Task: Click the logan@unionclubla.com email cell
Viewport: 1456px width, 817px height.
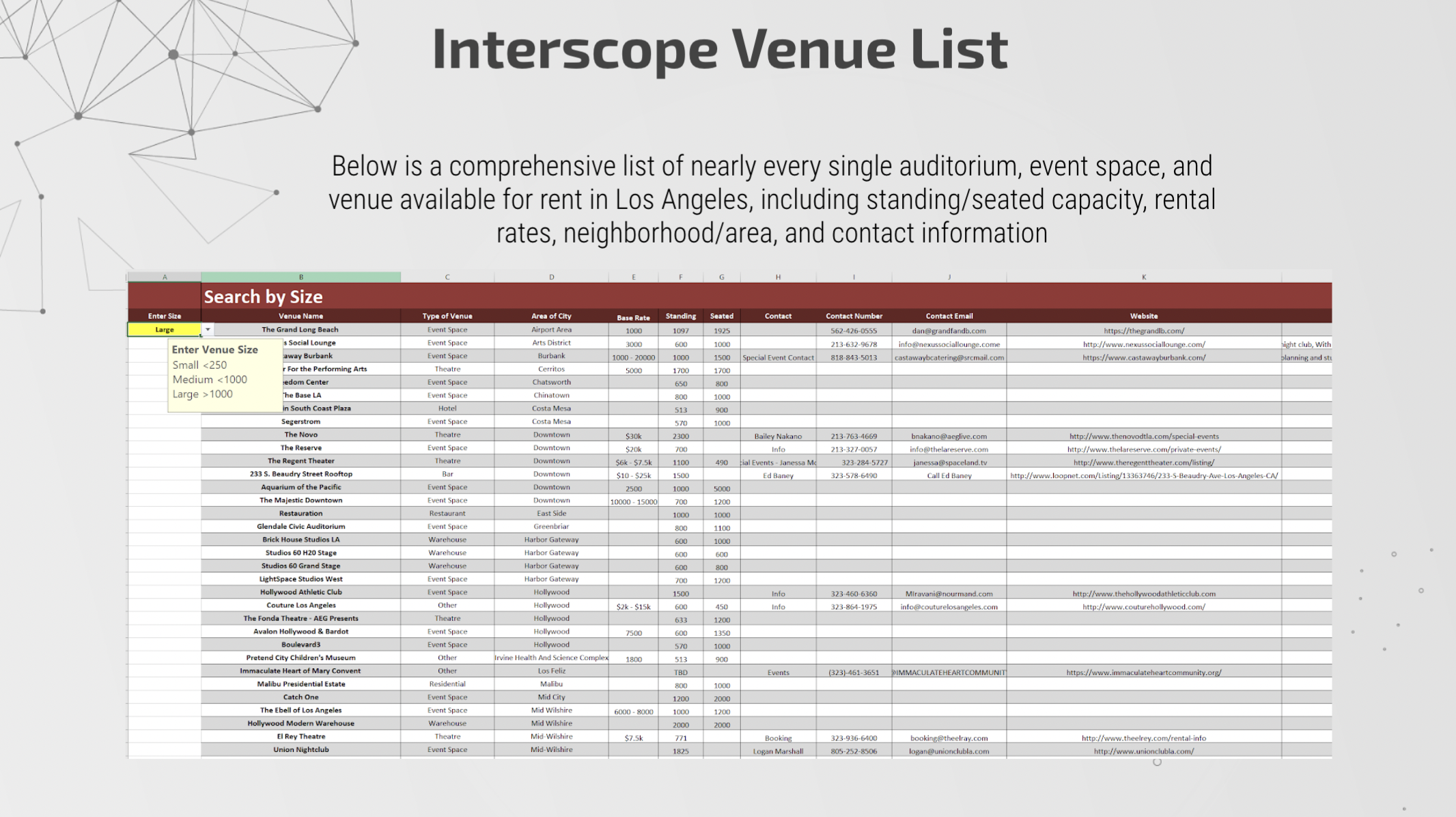Action: click(949, 751)
